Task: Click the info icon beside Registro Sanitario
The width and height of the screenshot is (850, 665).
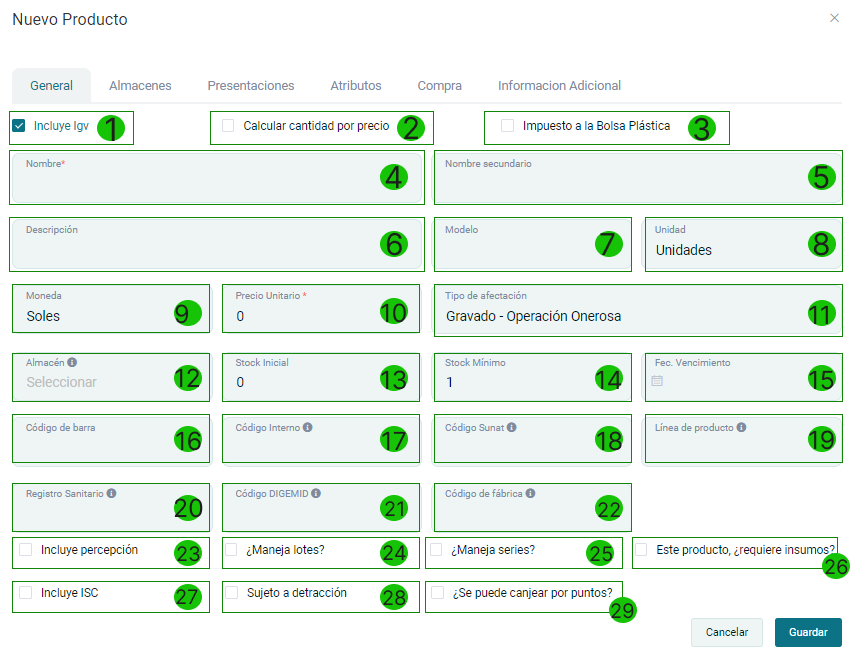Action: click(111, 493)
